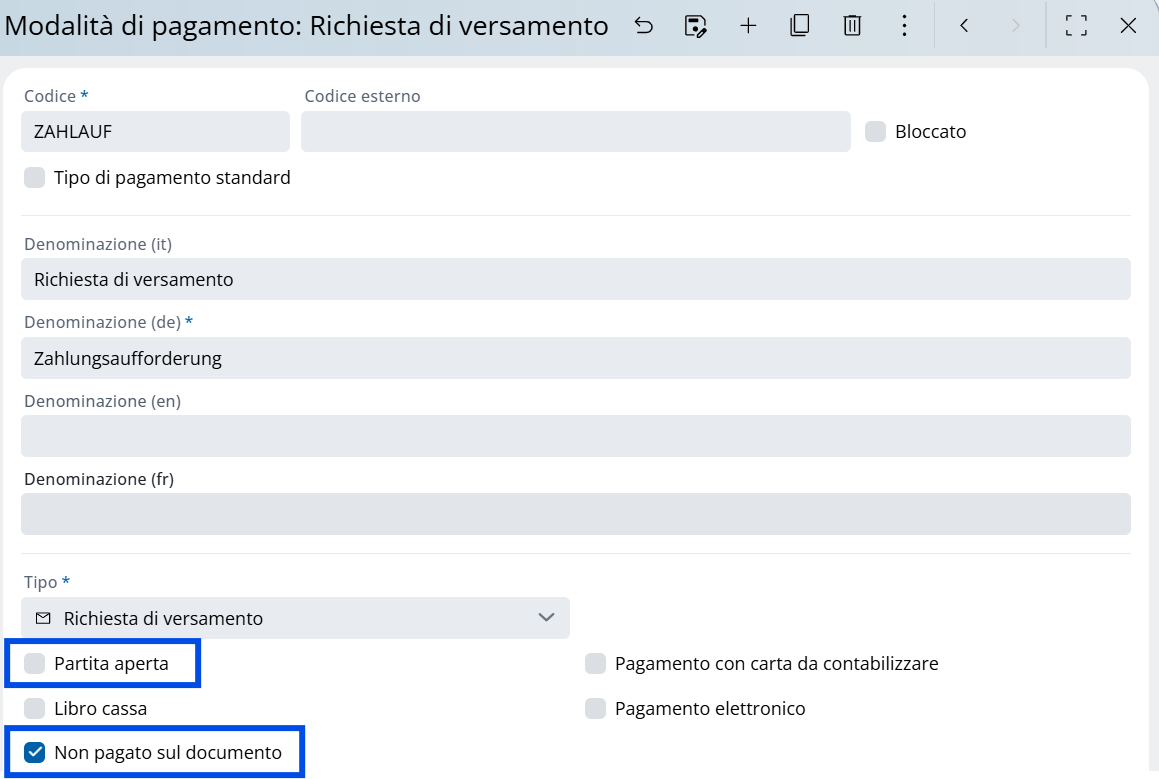Image resolution: width=1159 pixels, height=779 pixels.
Task: Add a new record with plus icon
Action: [748, 26]
